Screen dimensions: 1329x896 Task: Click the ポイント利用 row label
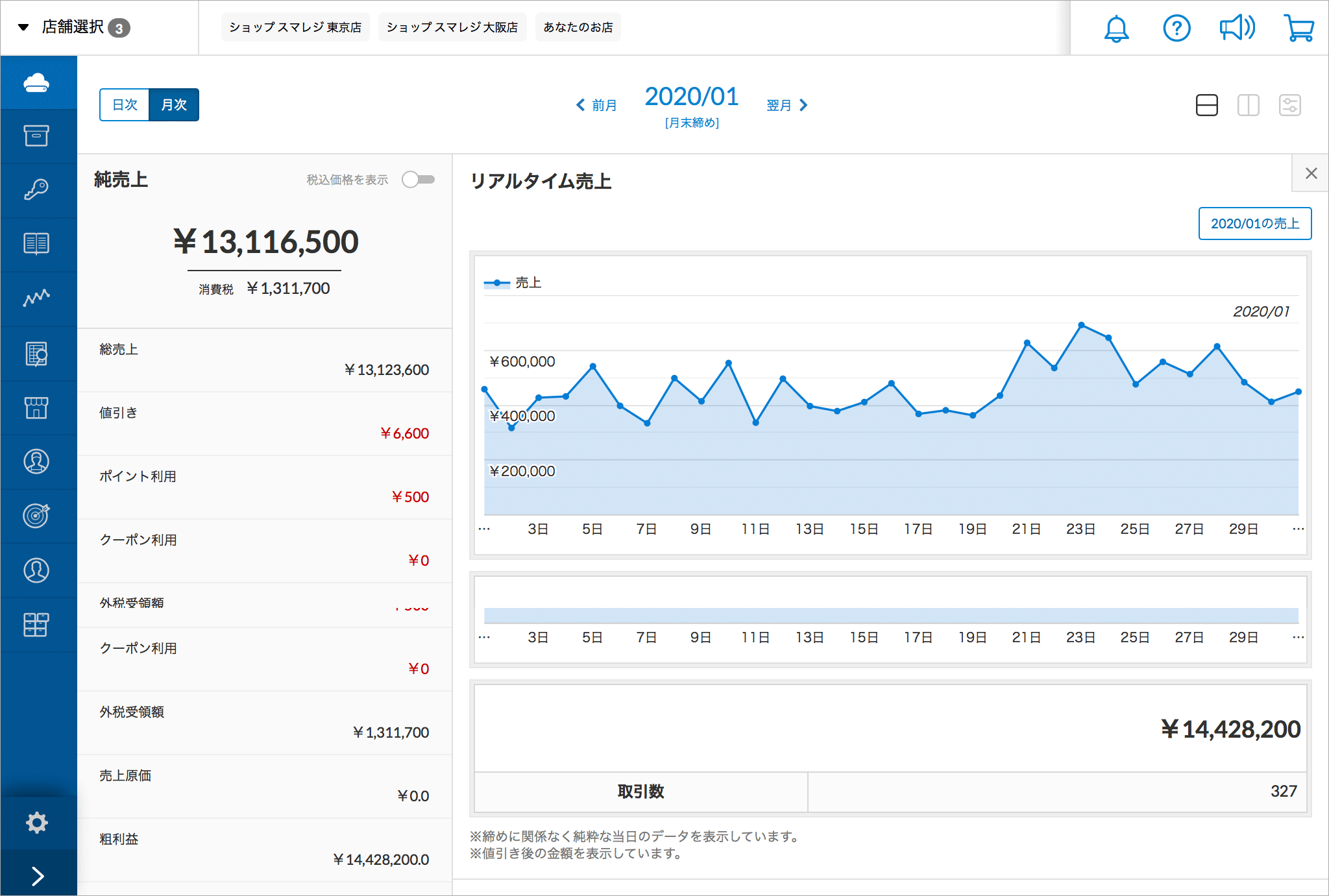[x=138, y=476]
